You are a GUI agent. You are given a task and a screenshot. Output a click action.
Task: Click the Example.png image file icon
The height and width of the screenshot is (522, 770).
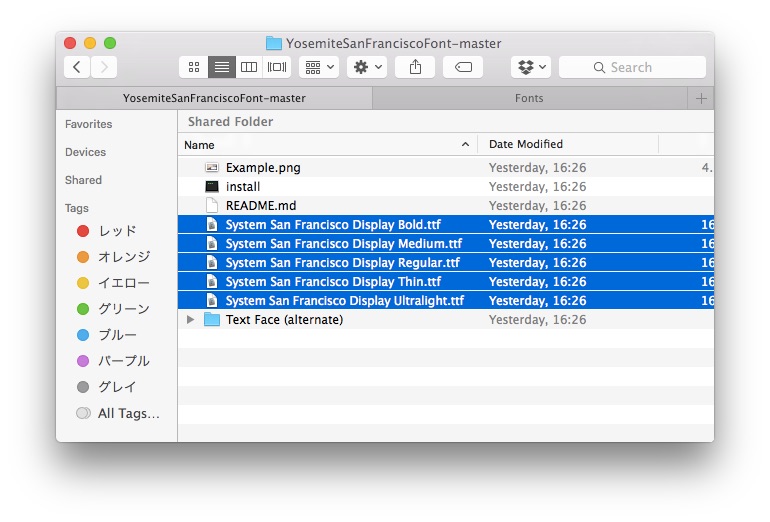212,167
